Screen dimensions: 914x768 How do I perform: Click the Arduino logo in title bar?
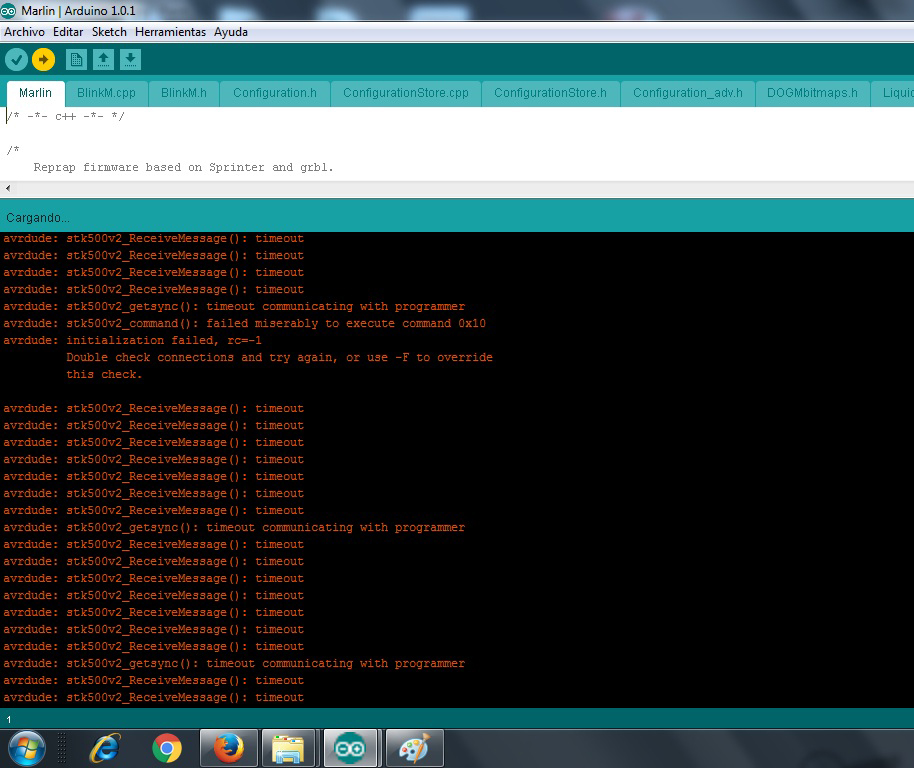point(8,10)
